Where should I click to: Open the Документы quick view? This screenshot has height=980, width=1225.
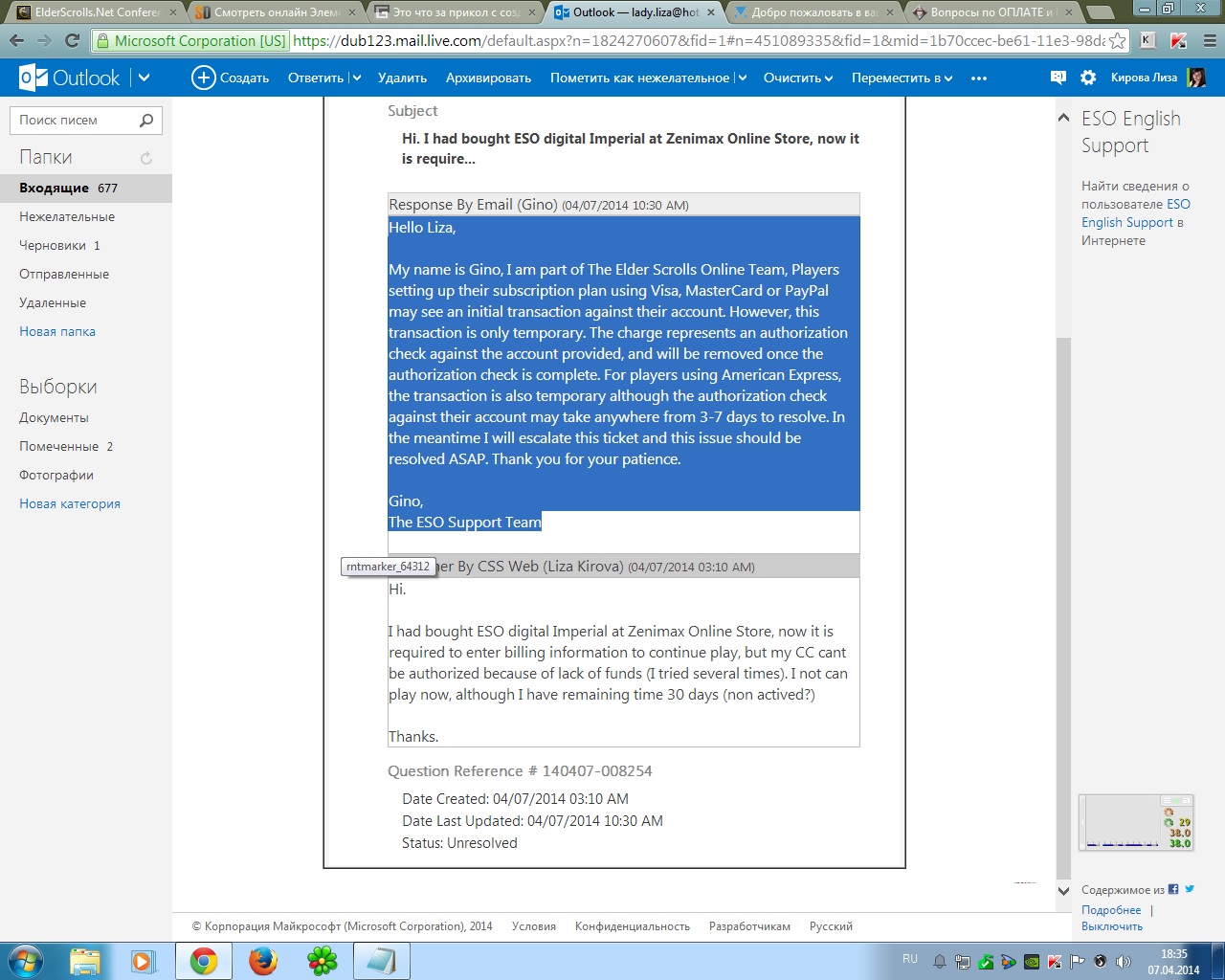(54, 417)
